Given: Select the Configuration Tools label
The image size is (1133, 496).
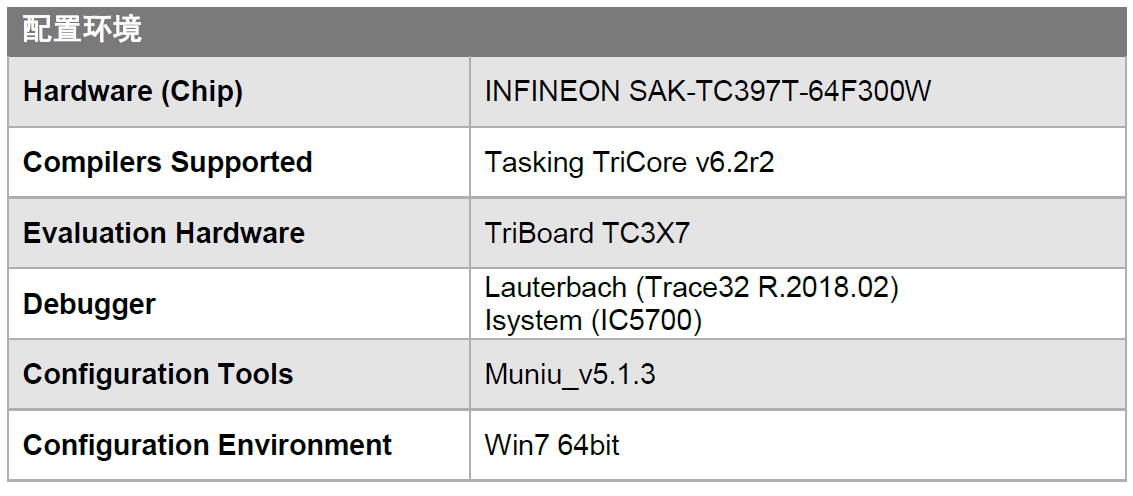Looking at the screenshot, I should (158, 375).
